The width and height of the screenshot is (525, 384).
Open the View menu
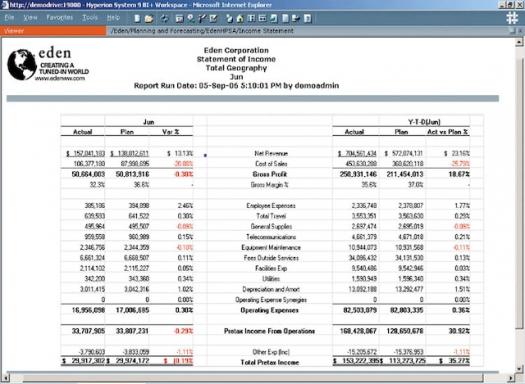coord(30,17)
